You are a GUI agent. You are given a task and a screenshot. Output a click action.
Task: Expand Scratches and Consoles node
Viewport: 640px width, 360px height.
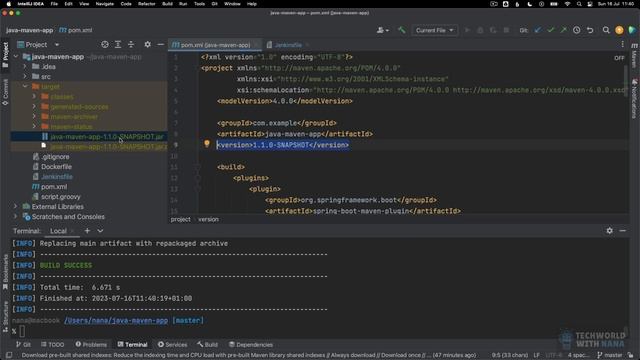point(16,216)
